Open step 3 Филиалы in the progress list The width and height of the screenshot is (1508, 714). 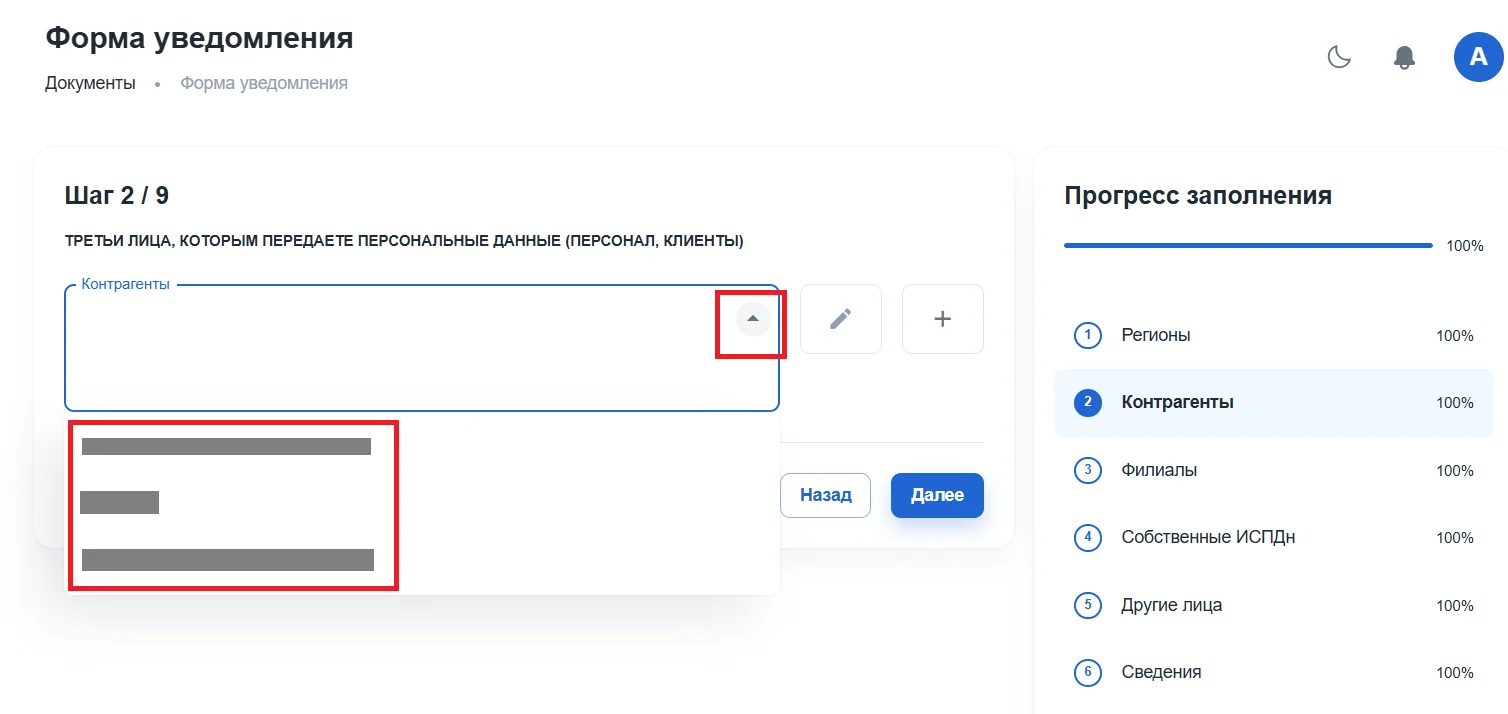point(1273,470)
